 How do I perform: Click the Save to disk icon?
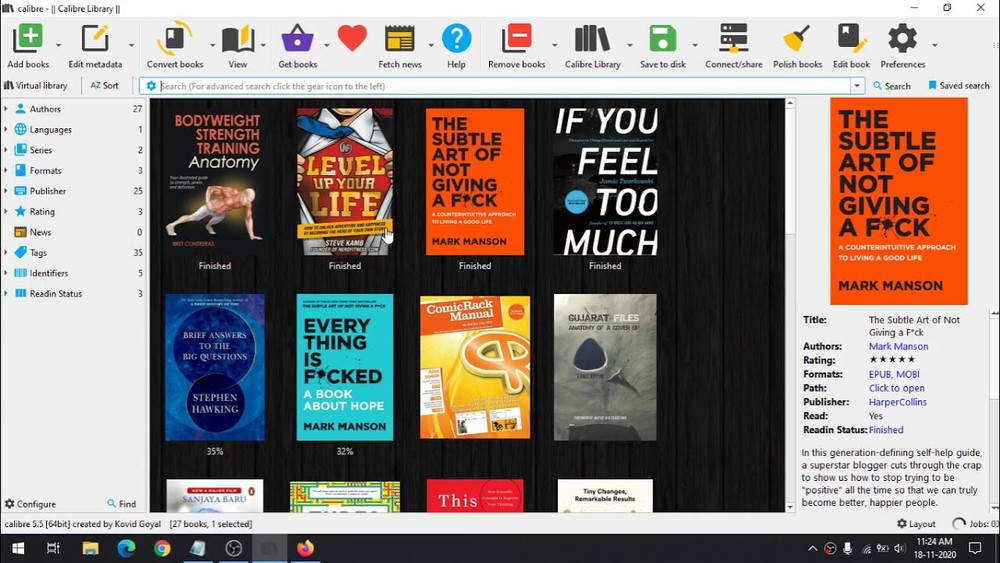point(663,39)
